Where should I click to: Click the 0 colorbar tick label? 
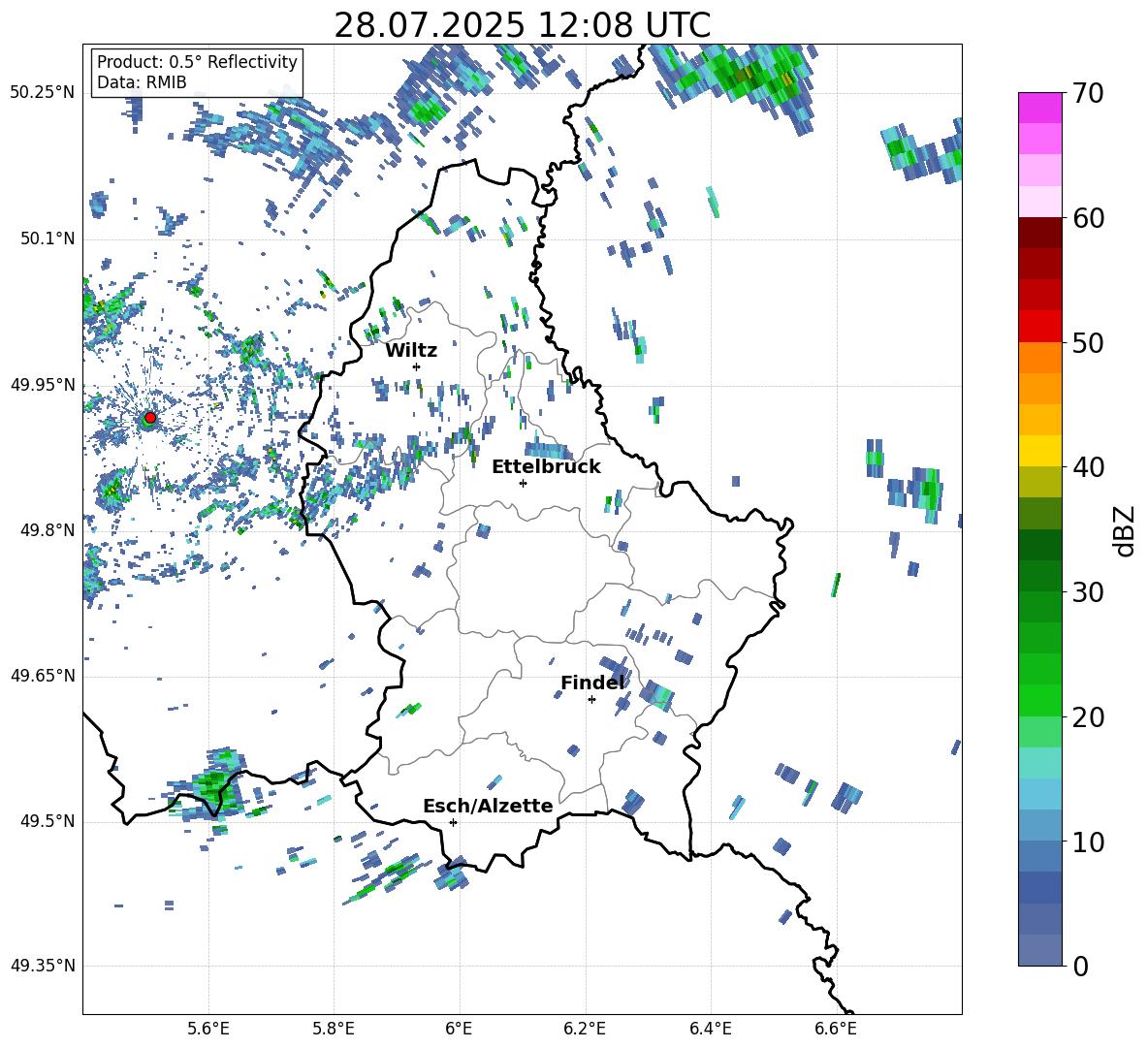pos(1080,966)
